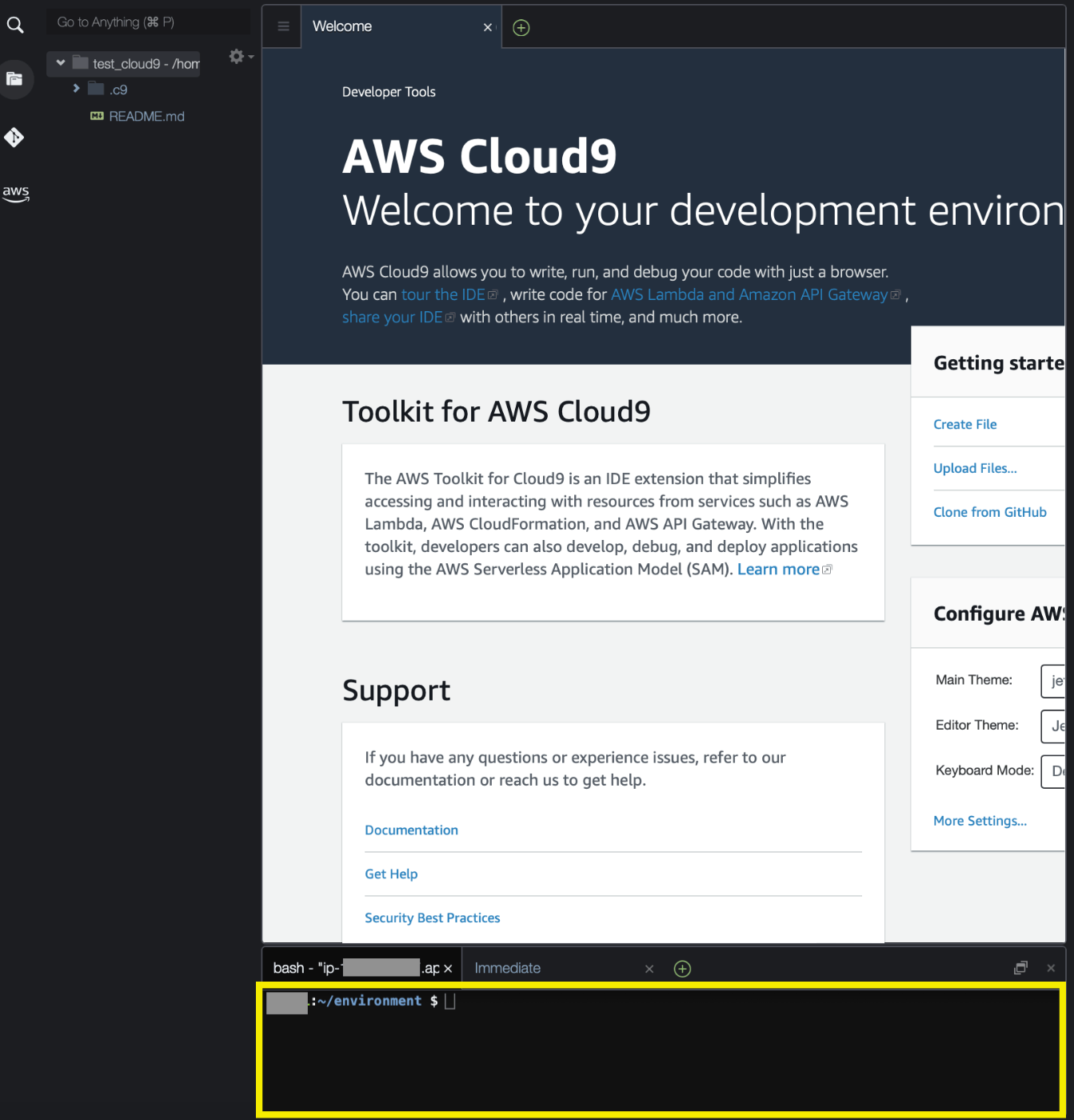Open the hamburger menu beside Welcome tab
Screen dimensions: 1074x1120
point(283,26)
